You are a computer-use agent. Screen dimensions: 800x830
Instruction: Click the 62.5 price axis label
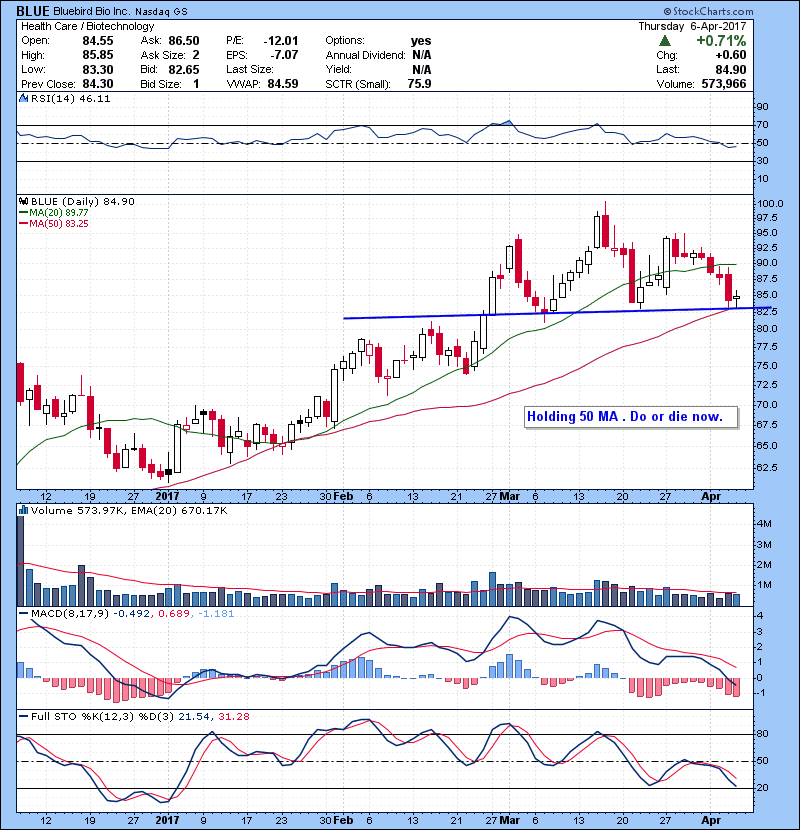pos(767,467)
